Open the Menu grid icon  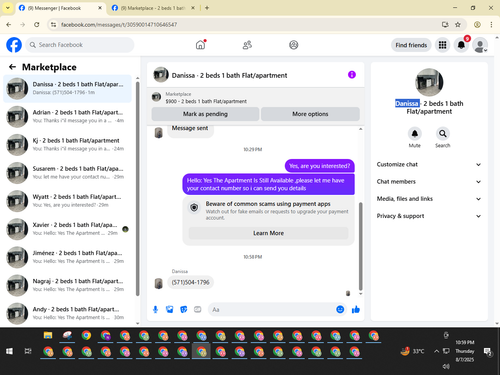pyautogui.click(x=442, y=45)
